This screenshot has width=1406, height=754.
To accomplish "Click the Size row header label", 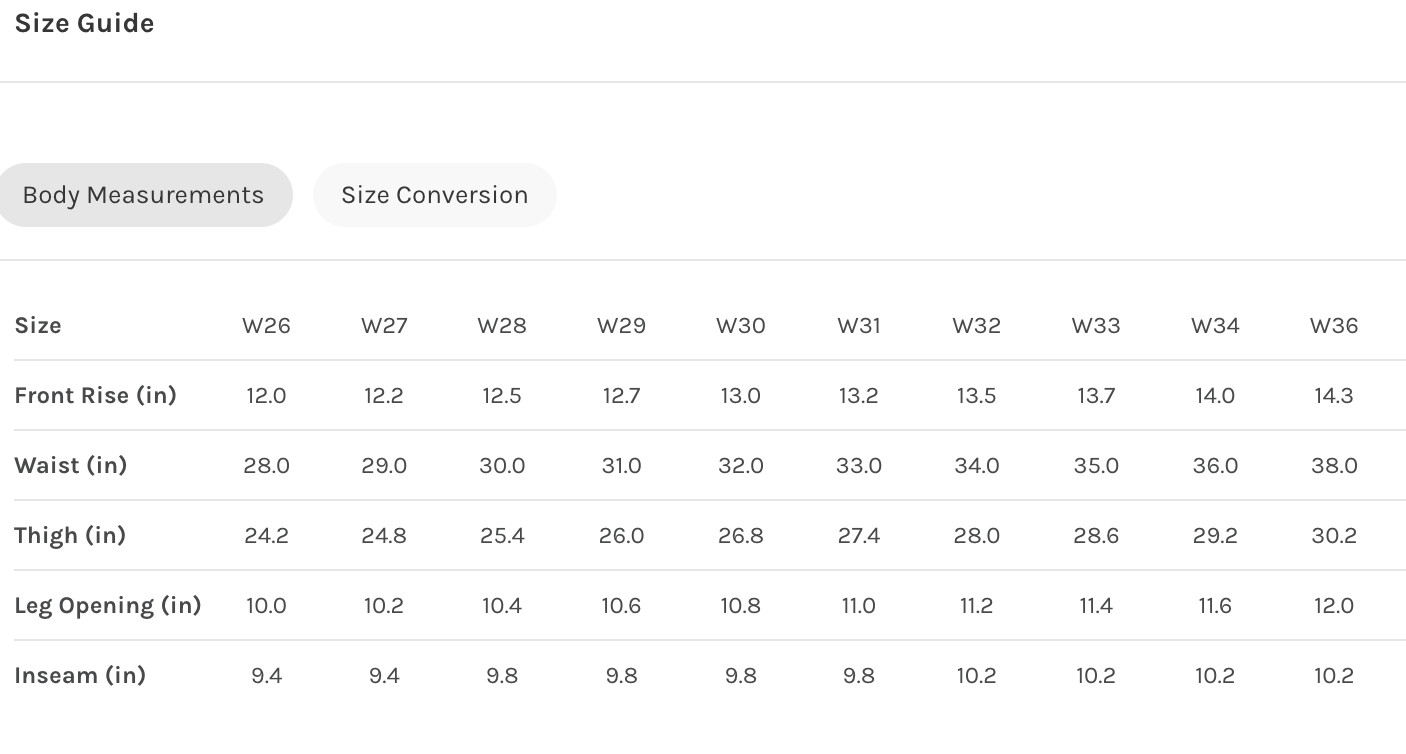I will pyautogui.click(x=38, y=326).
